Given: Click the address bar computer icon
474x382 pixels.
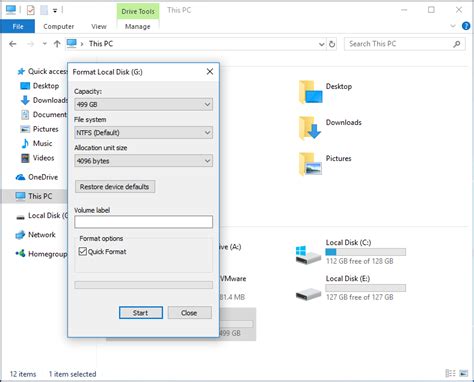Looking at the screenshot, I should tap(72, 43).
